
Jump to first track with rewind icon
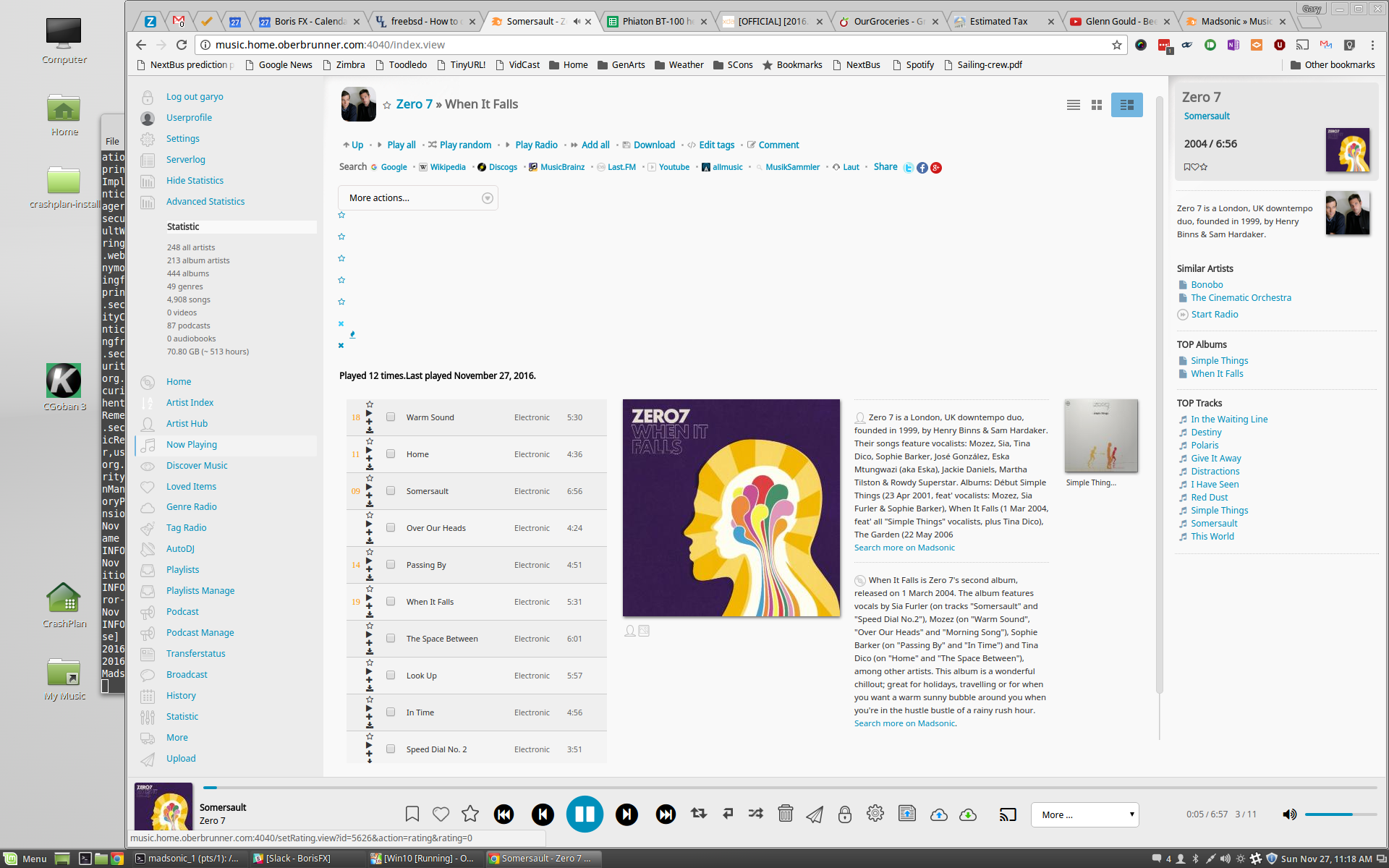(x=504, y=814)
